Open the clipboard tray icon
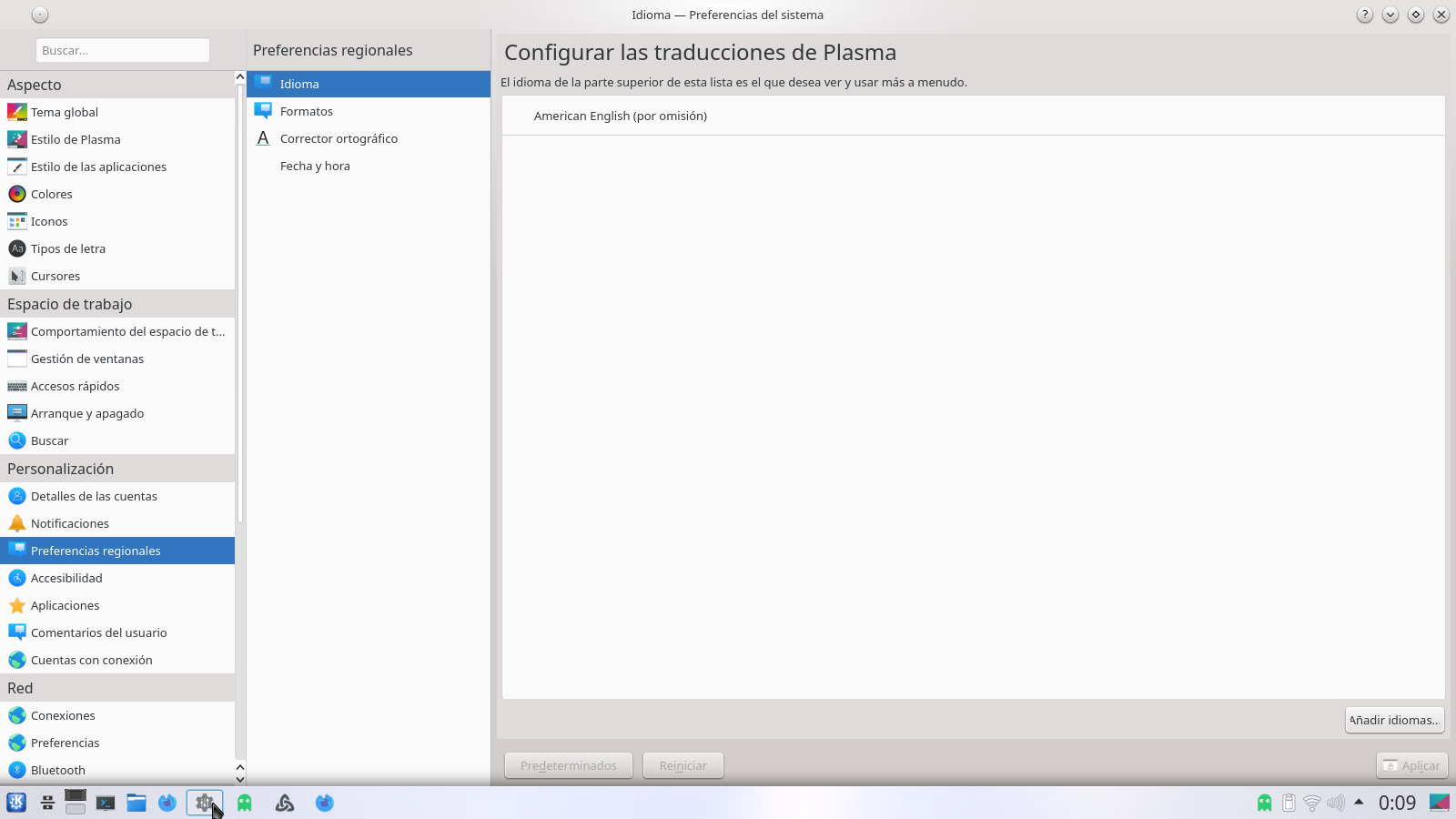This screenshot has height=819, width=1456. 1289,803
